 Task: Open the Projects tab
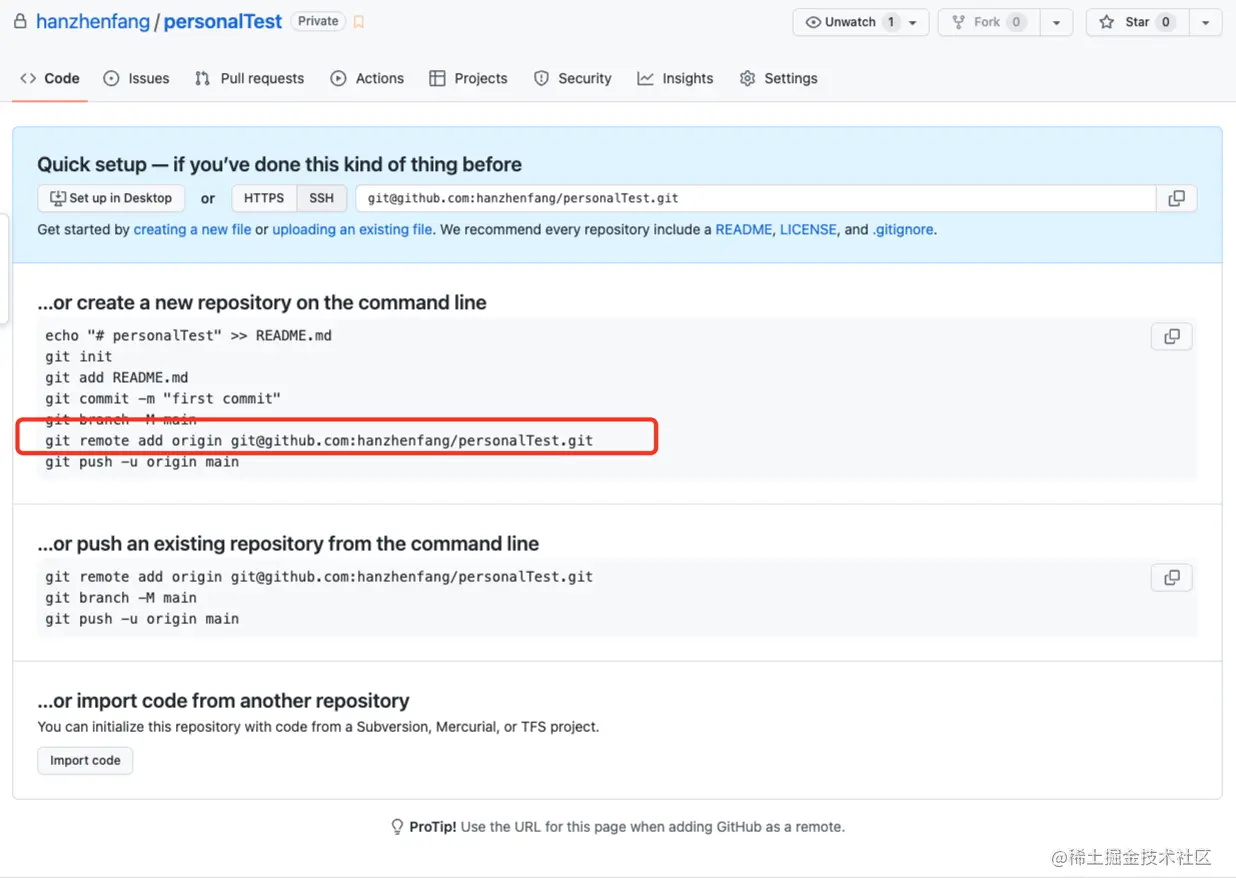click(468, 78)
